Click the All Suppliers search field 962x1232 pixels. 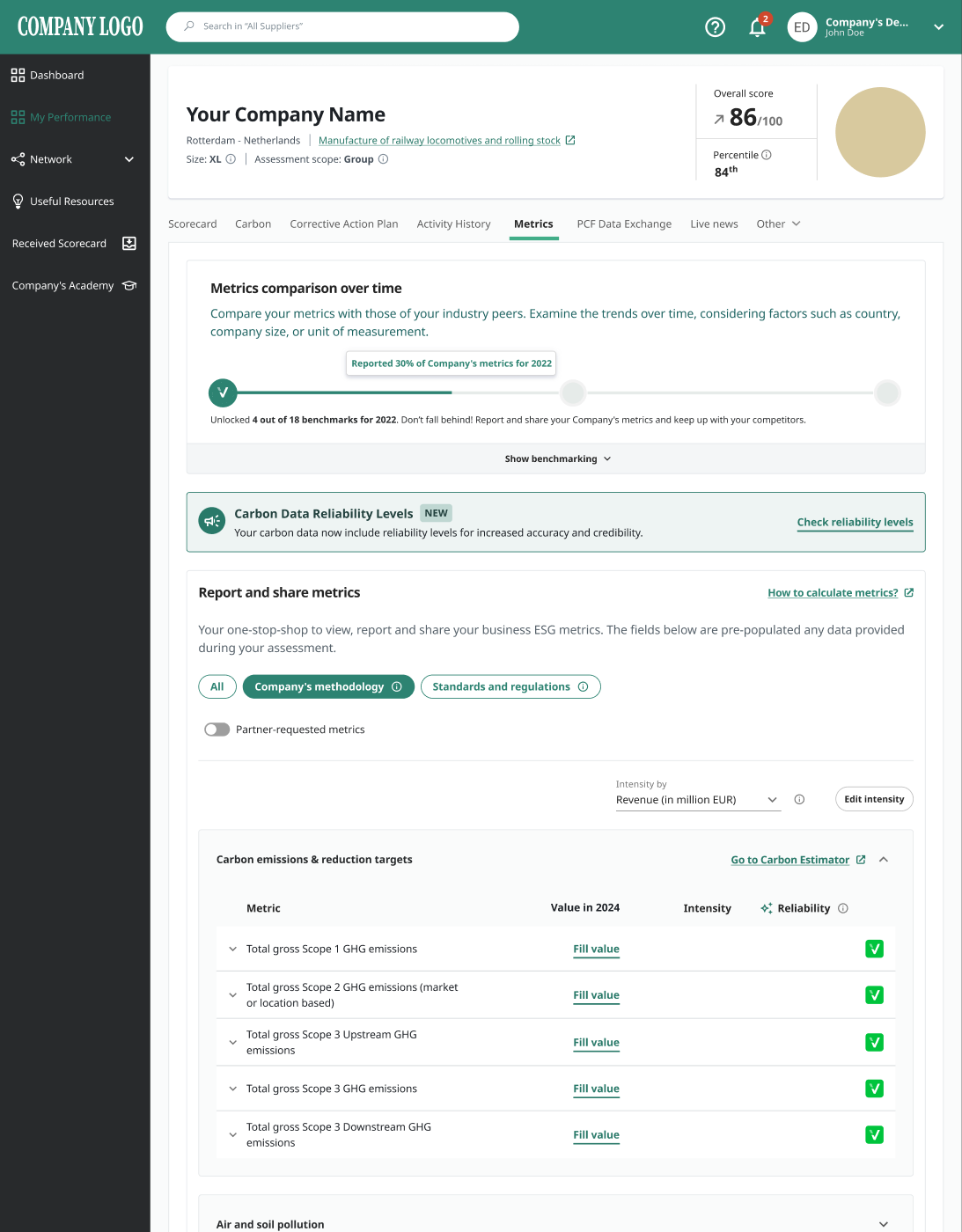(x=342, y=26)
